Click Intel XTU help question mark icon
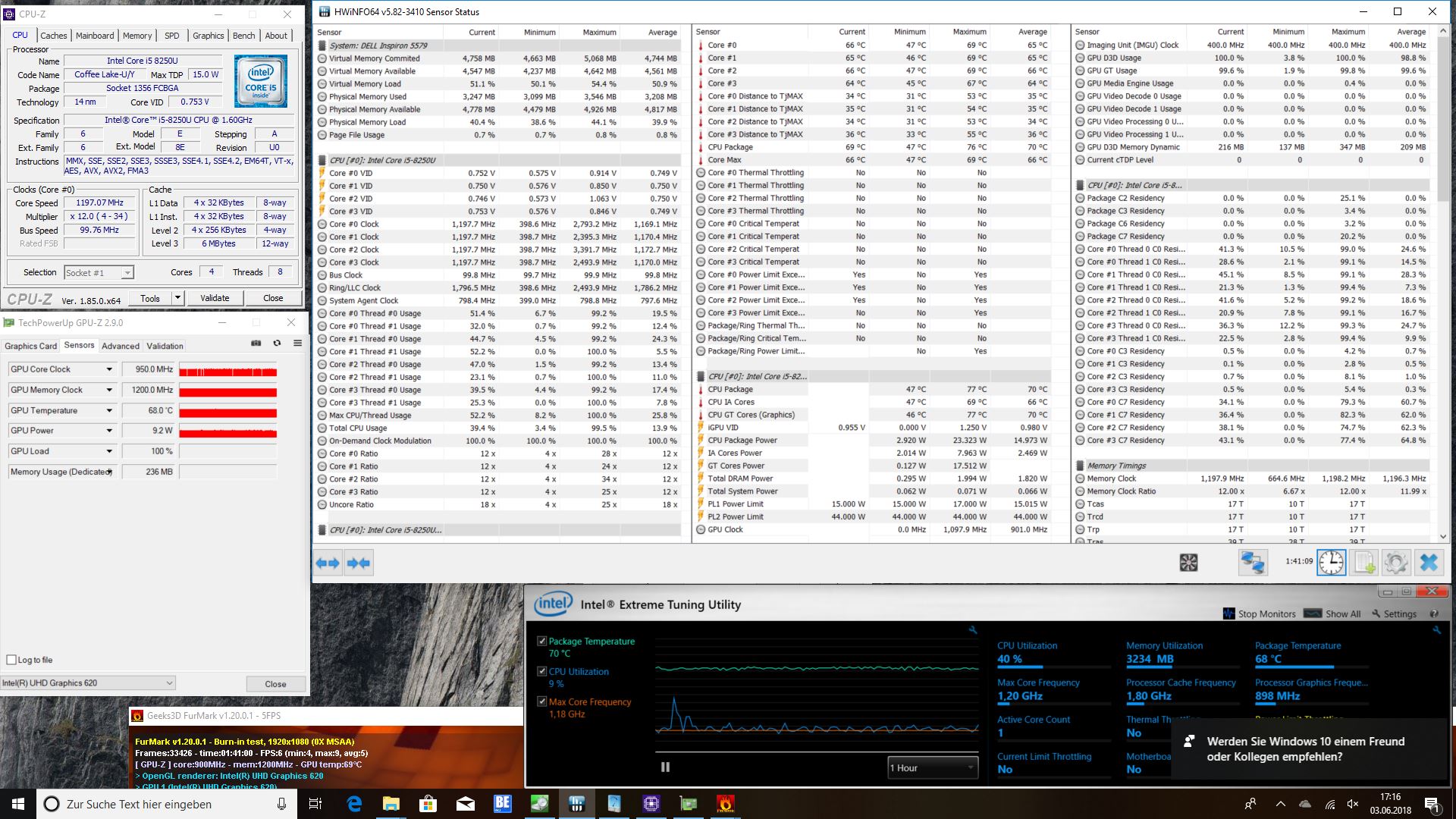The height and width of the screenshot is (819, 1456). [x=1434, y=613]
